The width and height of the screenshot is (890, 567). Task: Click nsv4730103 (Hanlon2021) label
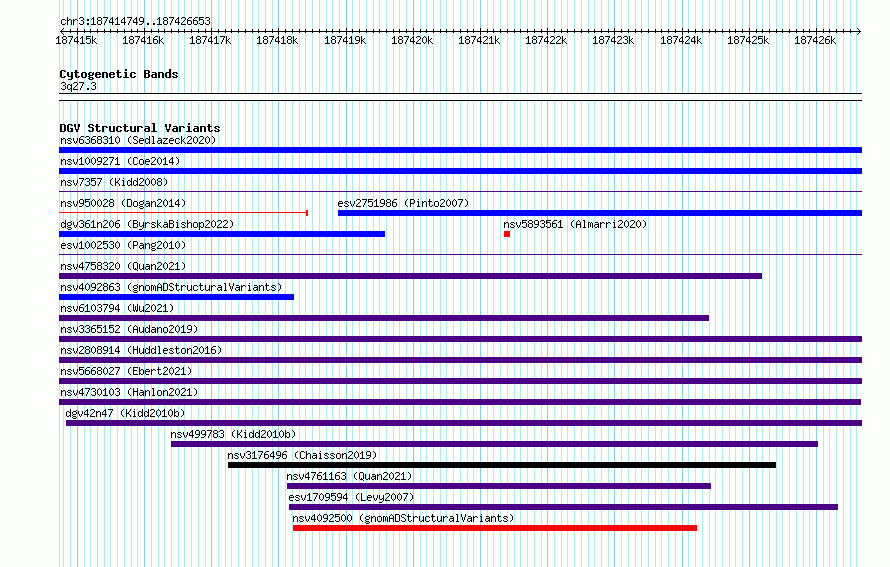(129, 392)
